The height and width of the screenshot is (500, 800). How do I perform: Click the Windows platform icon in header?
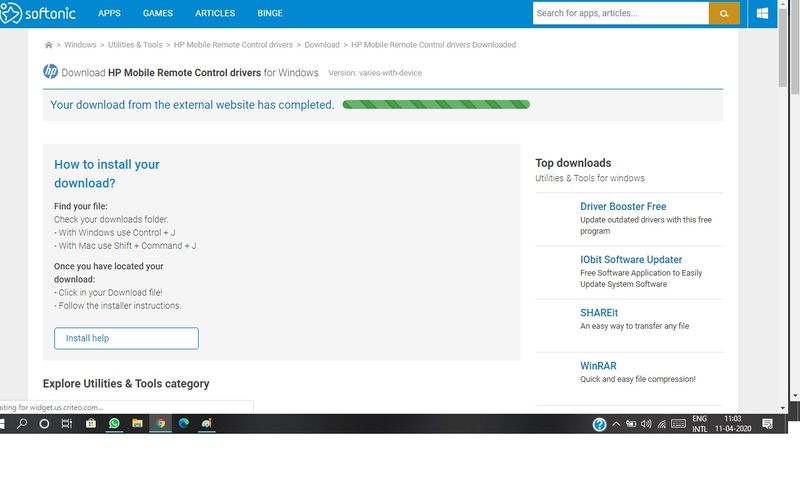762,13
